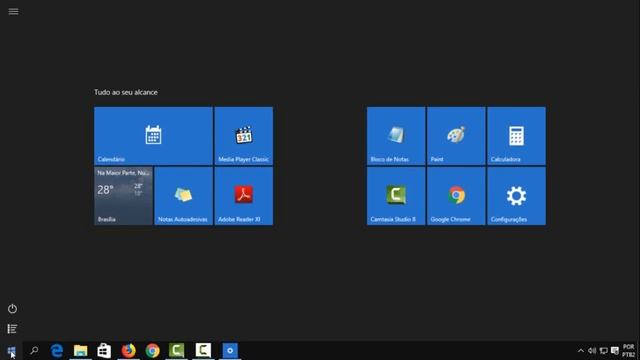Open Chrome from the taskbar
The height and width of the screenshot is (360, 640).
[153, 351]
